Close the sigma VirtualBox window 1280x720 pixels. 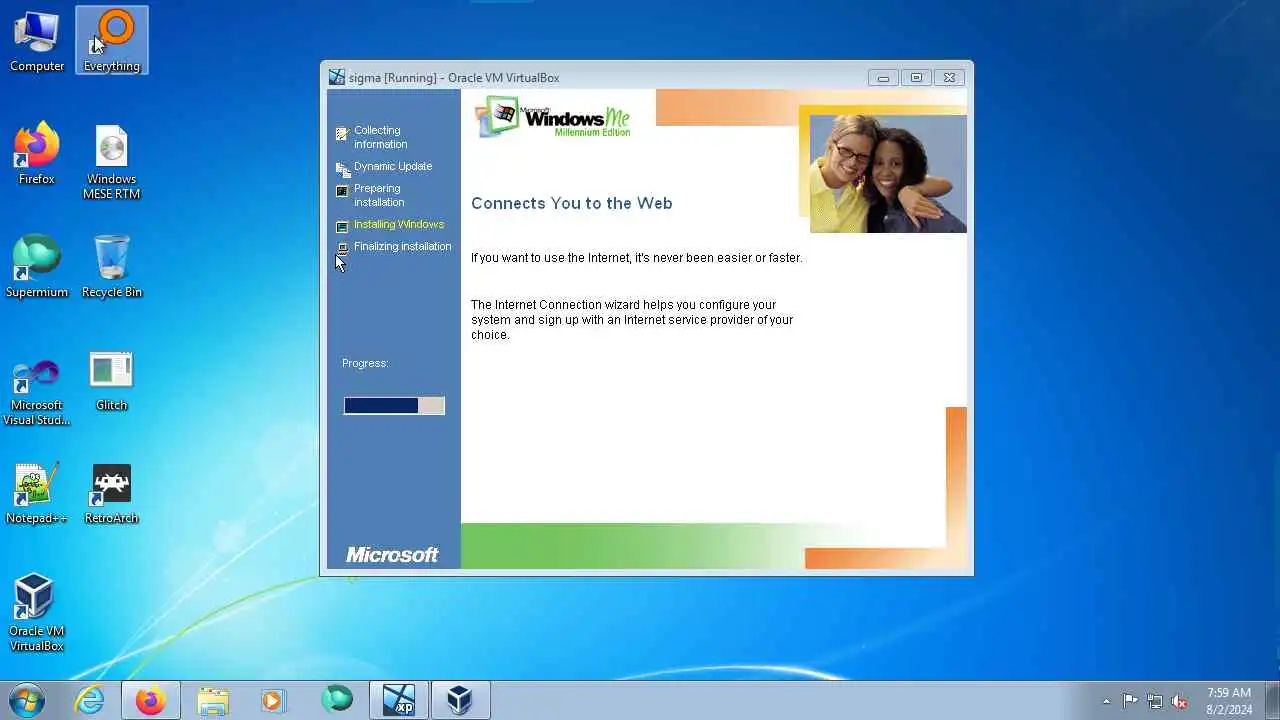click(949, 77)
